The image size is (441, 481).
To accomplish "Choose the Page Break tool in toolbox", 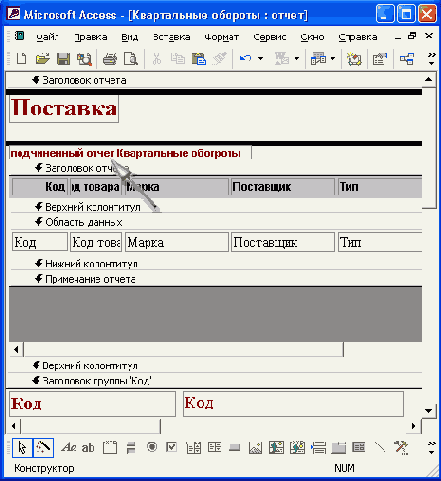I will [318, 448].
